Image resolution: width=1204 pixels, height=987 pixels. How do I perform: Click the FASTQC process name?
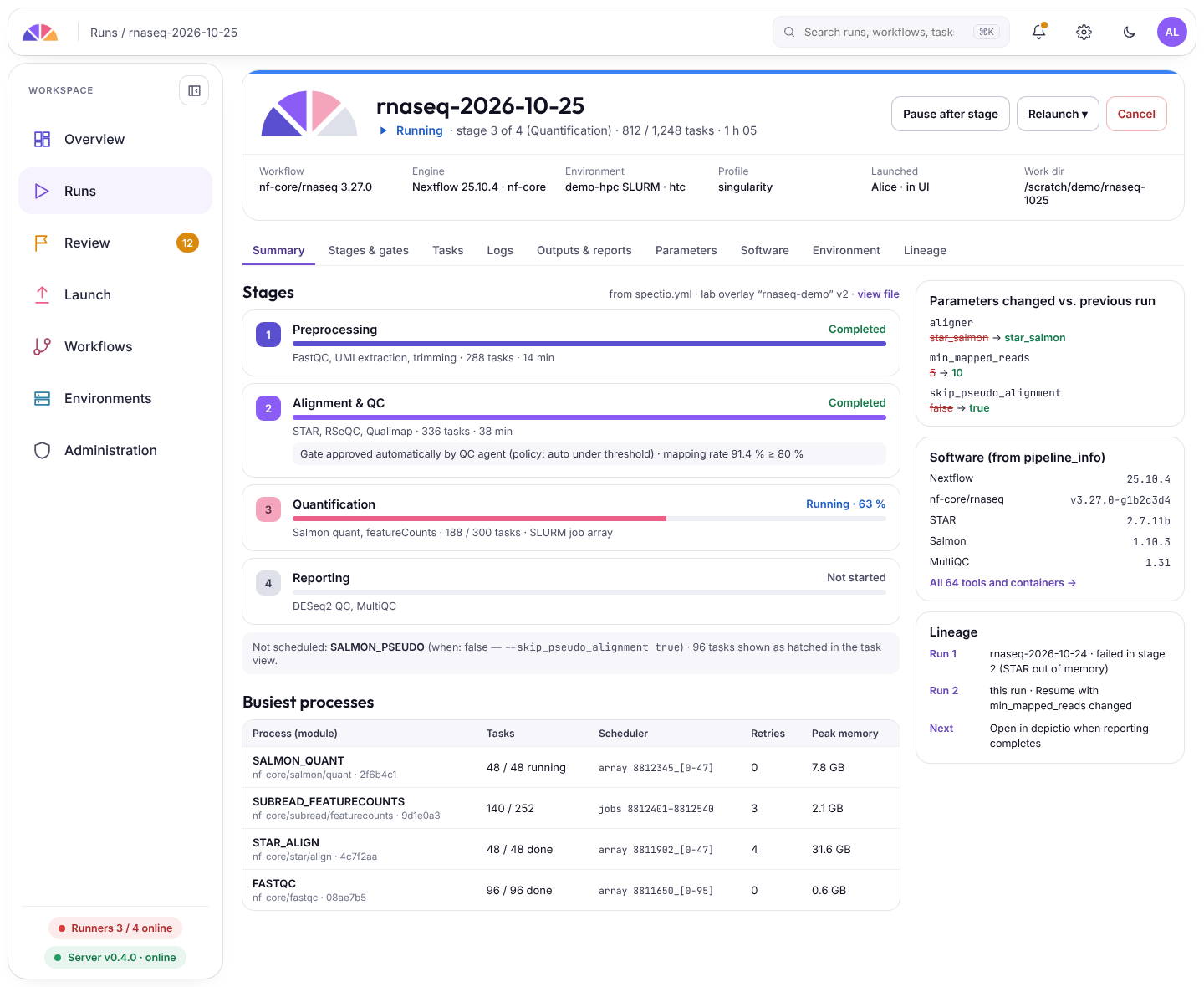[274, 883]
